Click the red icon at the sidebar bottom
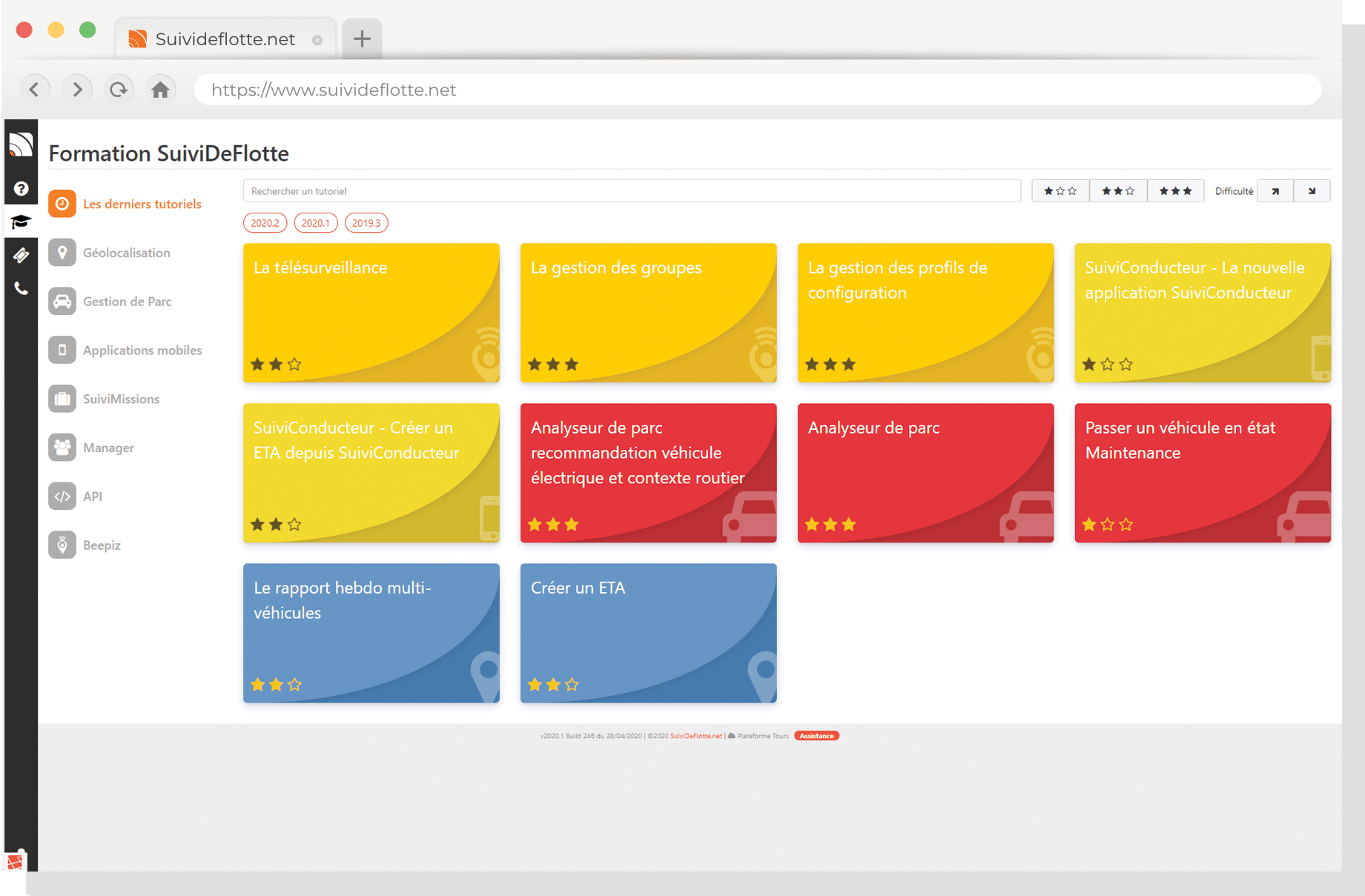1365x896 pixels. pos(15,862)
